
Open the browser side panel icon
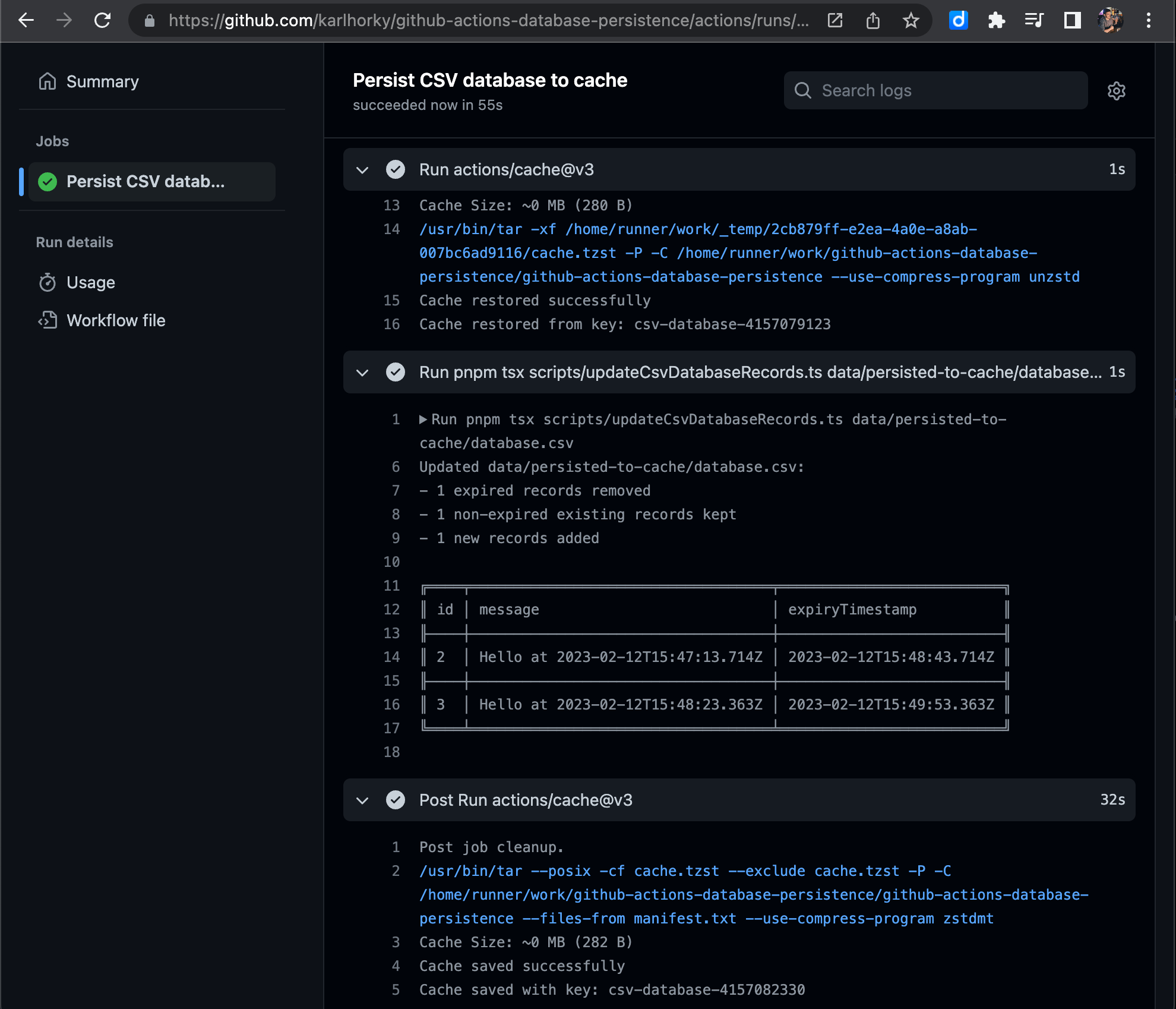coord(1072,21)
